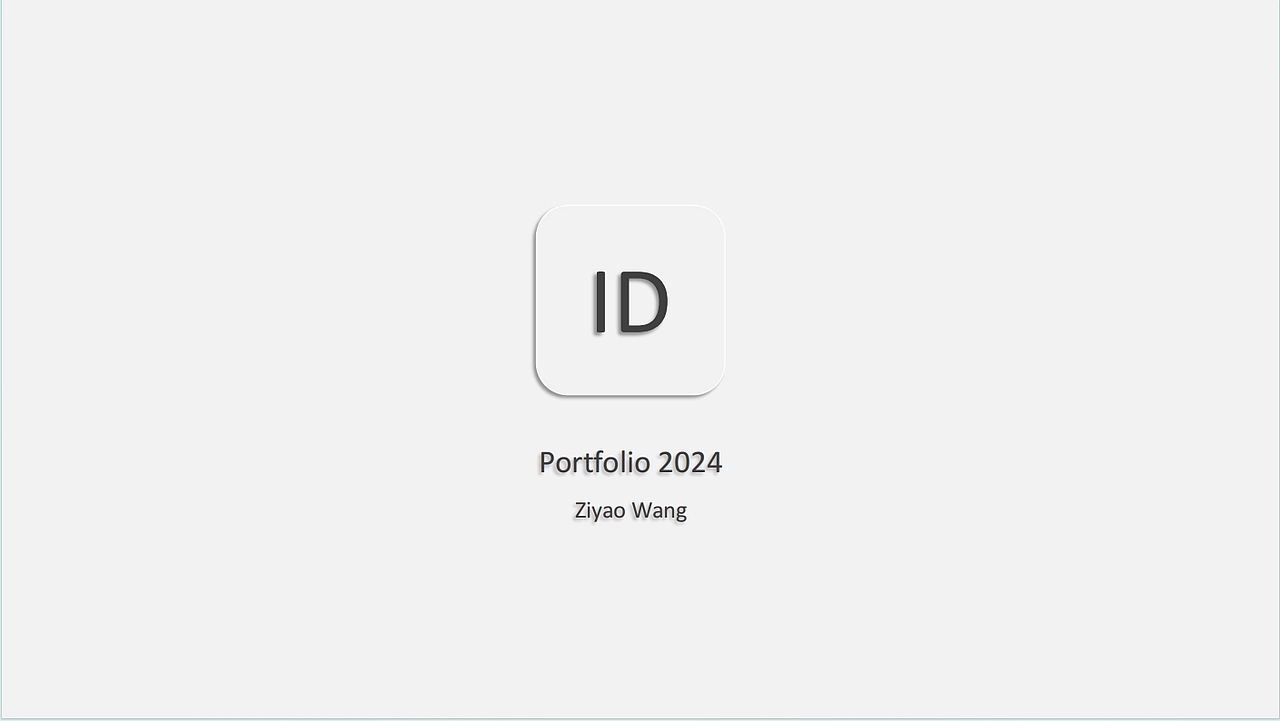Click the year 2024 in the title
This screenshot has width=1280, height=721.
click(x=690, y=463)
